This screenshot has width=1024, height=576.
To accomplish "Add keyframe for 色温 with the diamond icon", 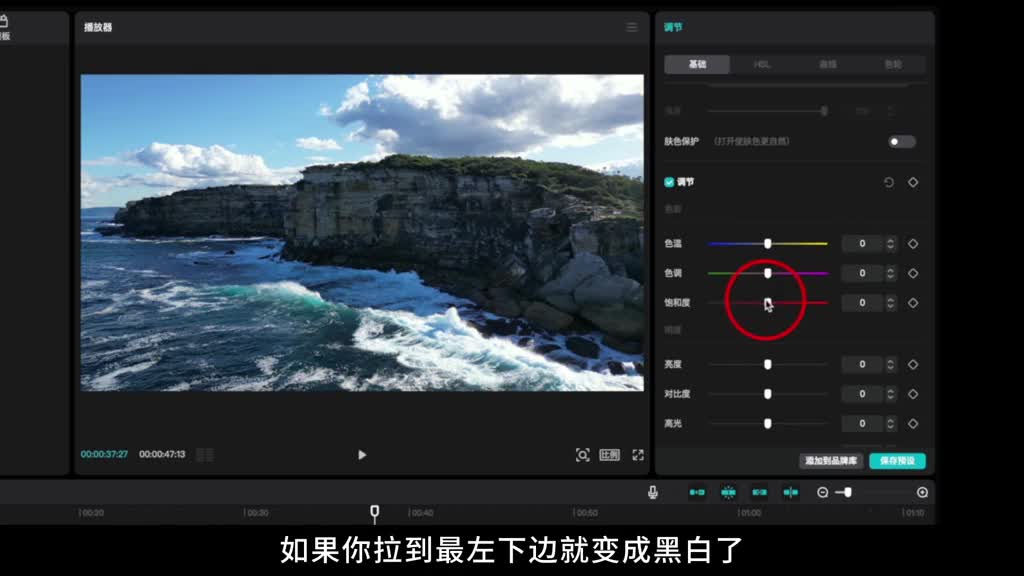I will [x=913, y=244].
